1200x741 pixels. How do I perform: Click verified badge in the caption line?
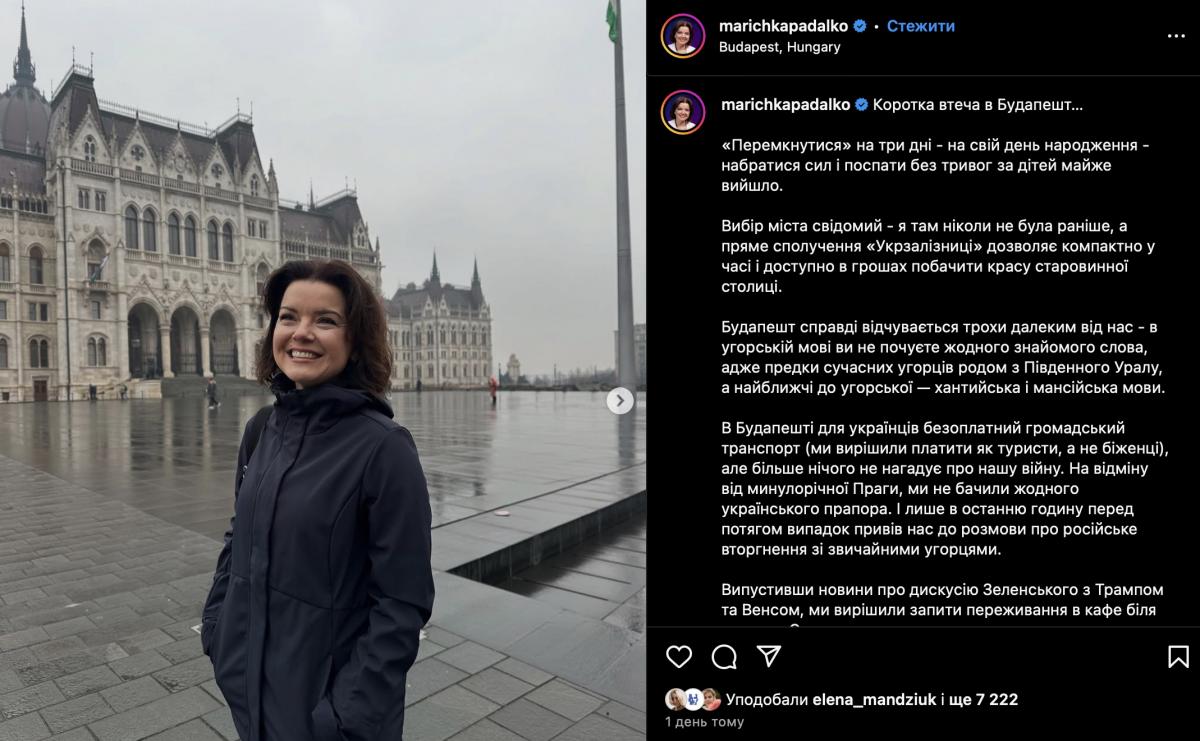click(x=862, y=104)
